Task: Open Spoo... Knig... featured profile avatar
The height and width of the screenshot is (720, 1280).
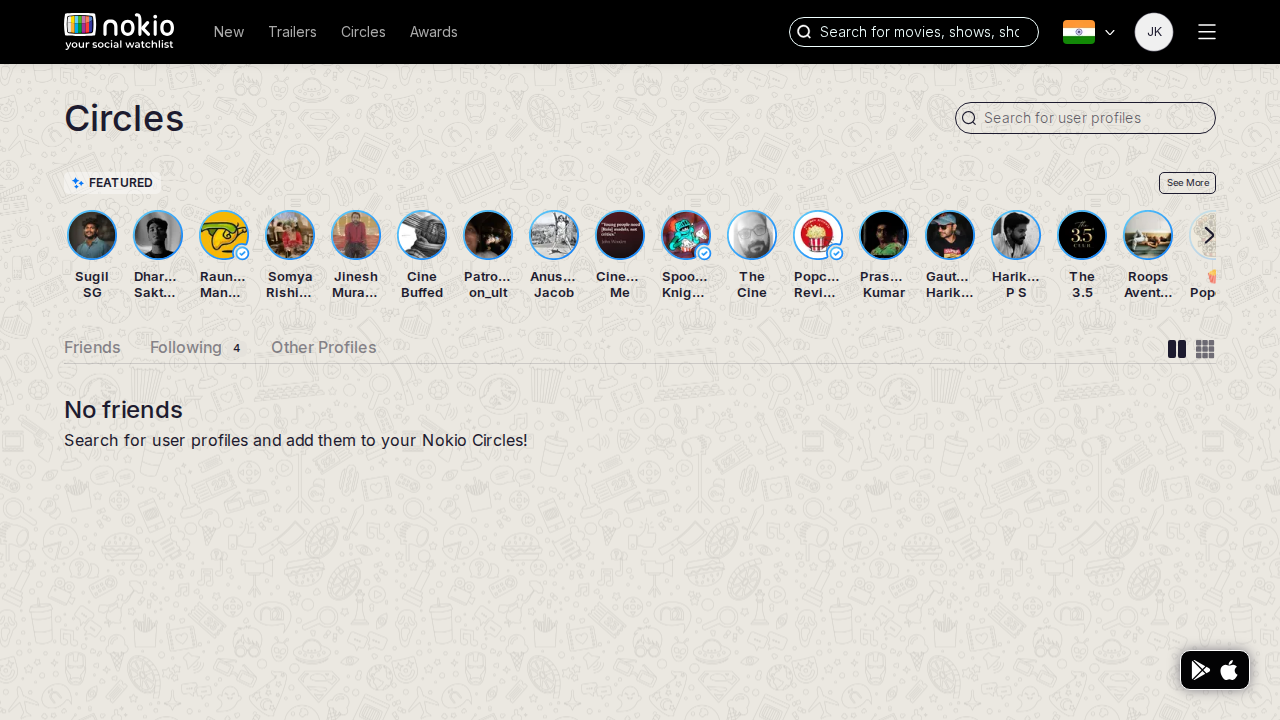Action: point(686,235)
